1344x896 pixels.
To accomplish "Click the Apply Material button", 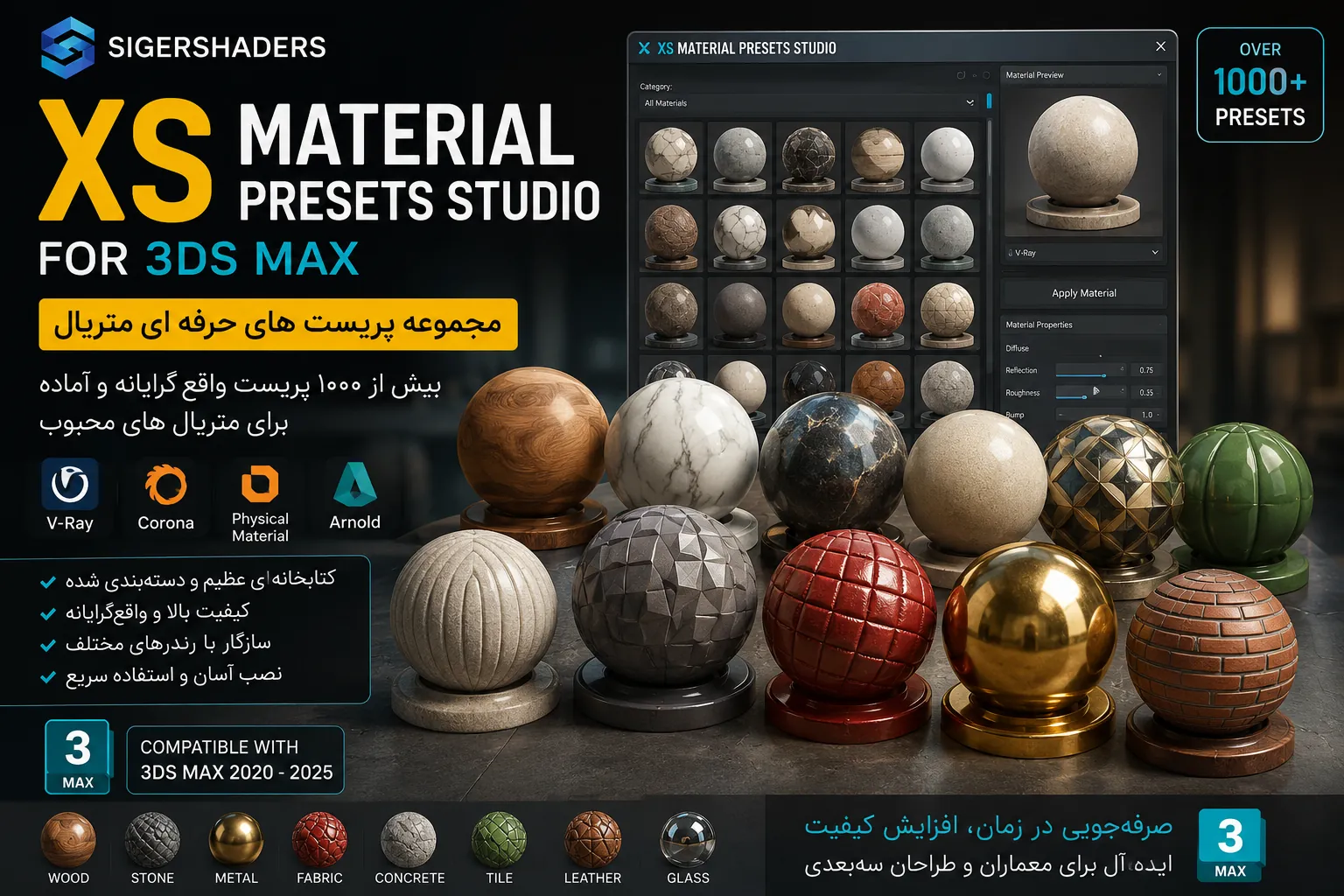I will [x=1083, y=293].
